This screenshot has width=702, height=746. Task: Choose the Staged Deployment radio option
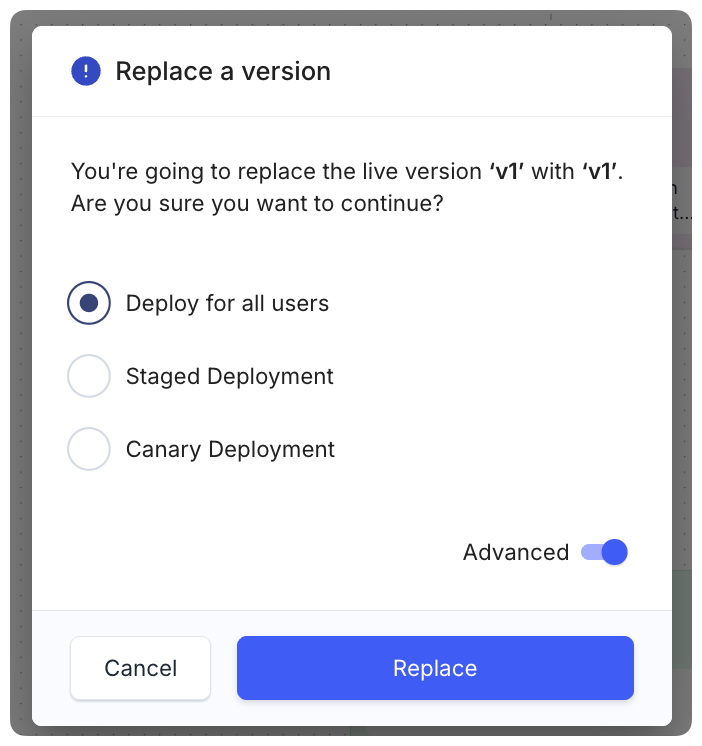tap(89, 376)
